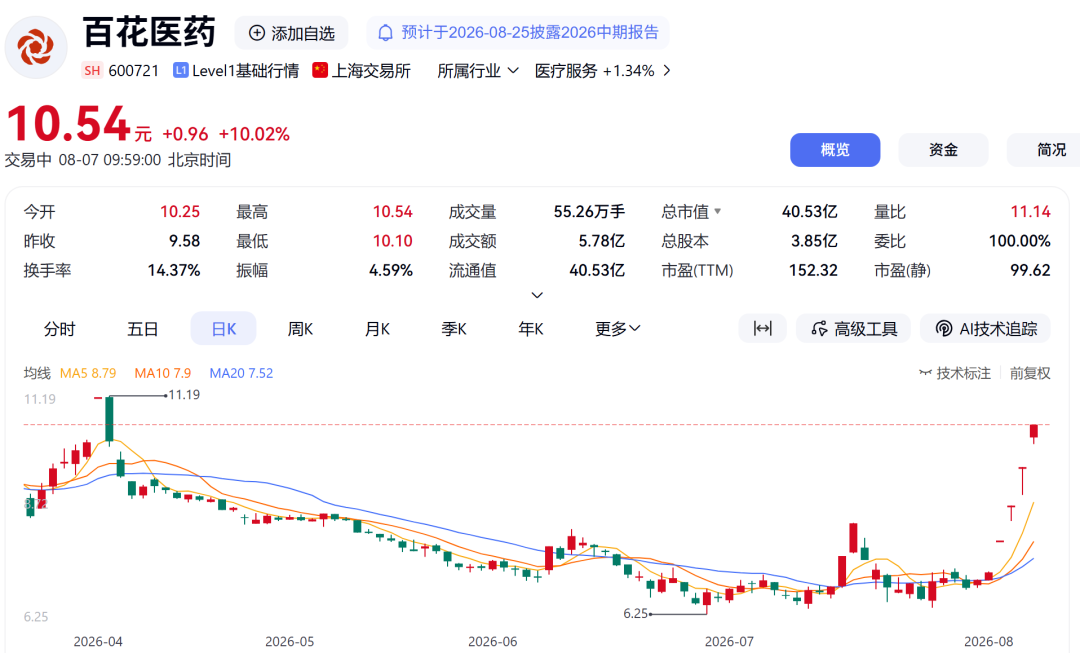Image resolution: width=1080 pixels, height=653 pixels.
Task: Open the 2026中期报告 disclosure notice
Action: click(x=518, y=33)
